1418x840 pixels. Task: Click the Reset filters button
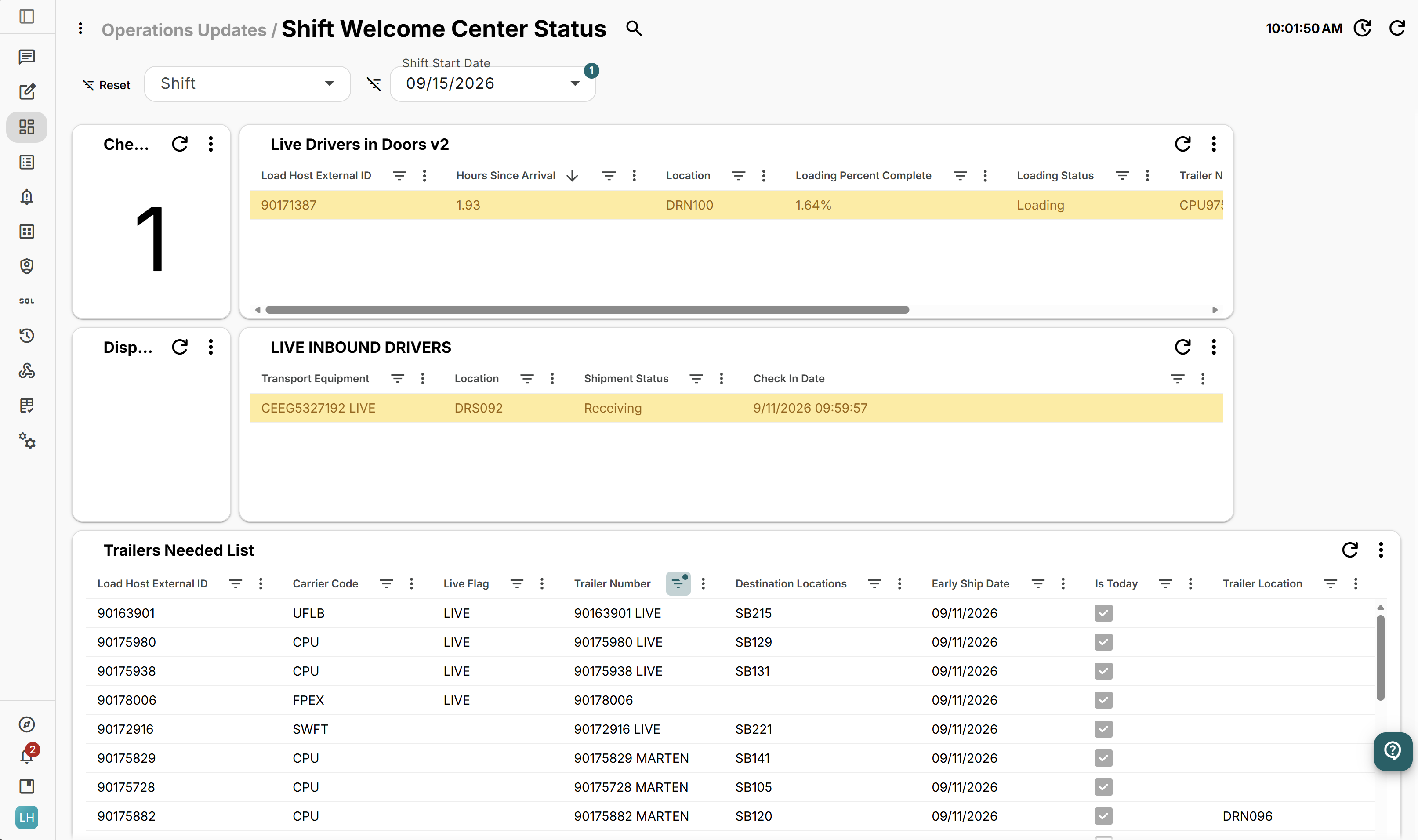pos(106,85)
